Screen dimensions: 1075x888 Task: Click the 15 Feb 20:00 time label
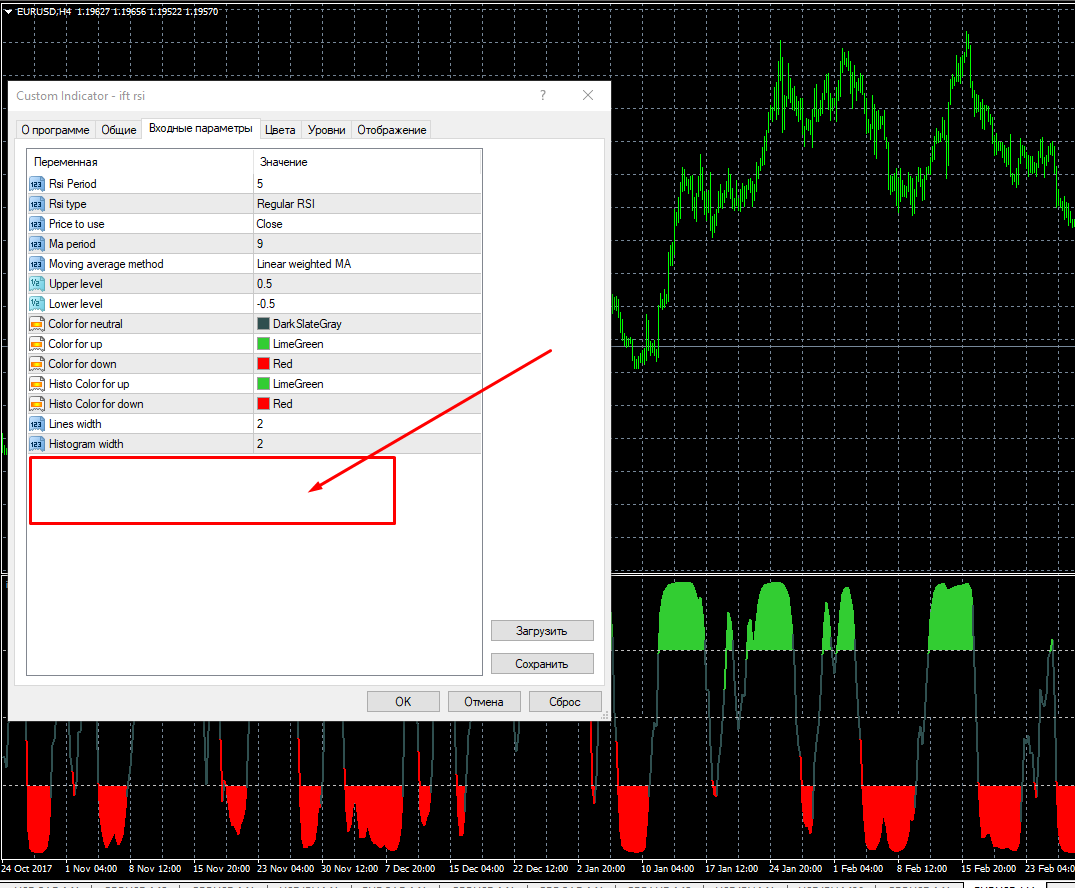click(988, 868)
